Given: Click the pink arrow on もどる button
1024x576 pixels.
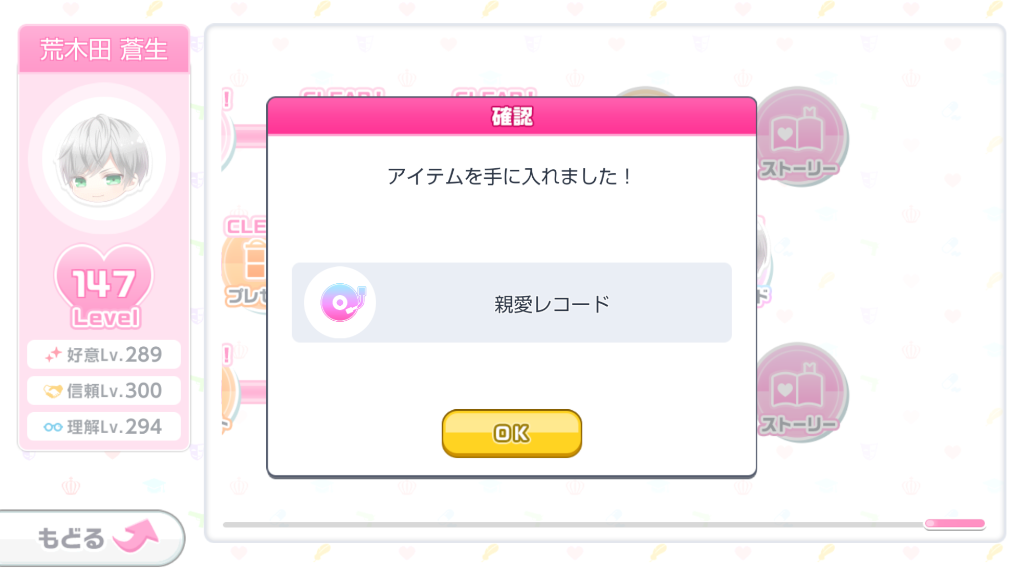Looking at the screenshot, I should (135, 536).
